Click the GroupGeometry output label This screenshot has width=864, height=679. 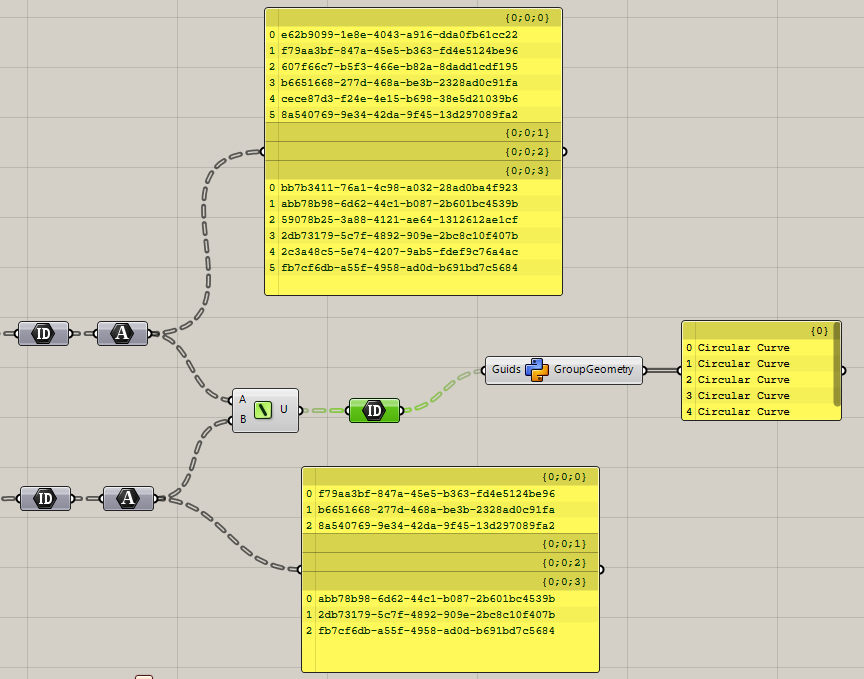tap(593, 369)
